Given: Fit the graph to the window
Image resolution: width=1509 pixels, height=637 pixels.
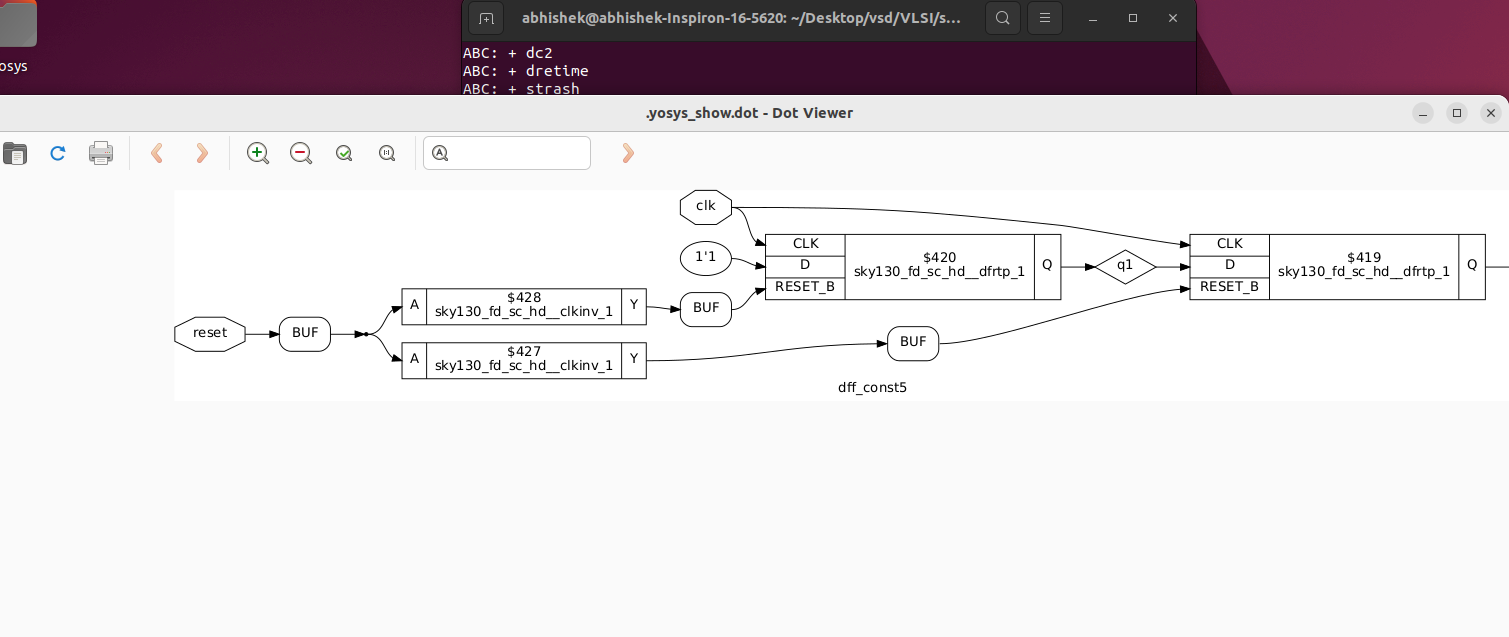Looking at the screenshot, I should coord(343,153).
